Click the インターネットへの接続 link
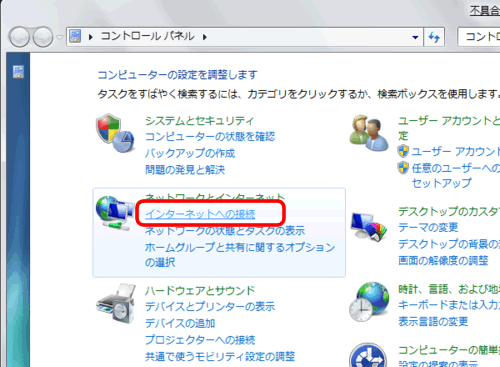The width and height of the screenshot is (500, 367). [x=200, y=214]
